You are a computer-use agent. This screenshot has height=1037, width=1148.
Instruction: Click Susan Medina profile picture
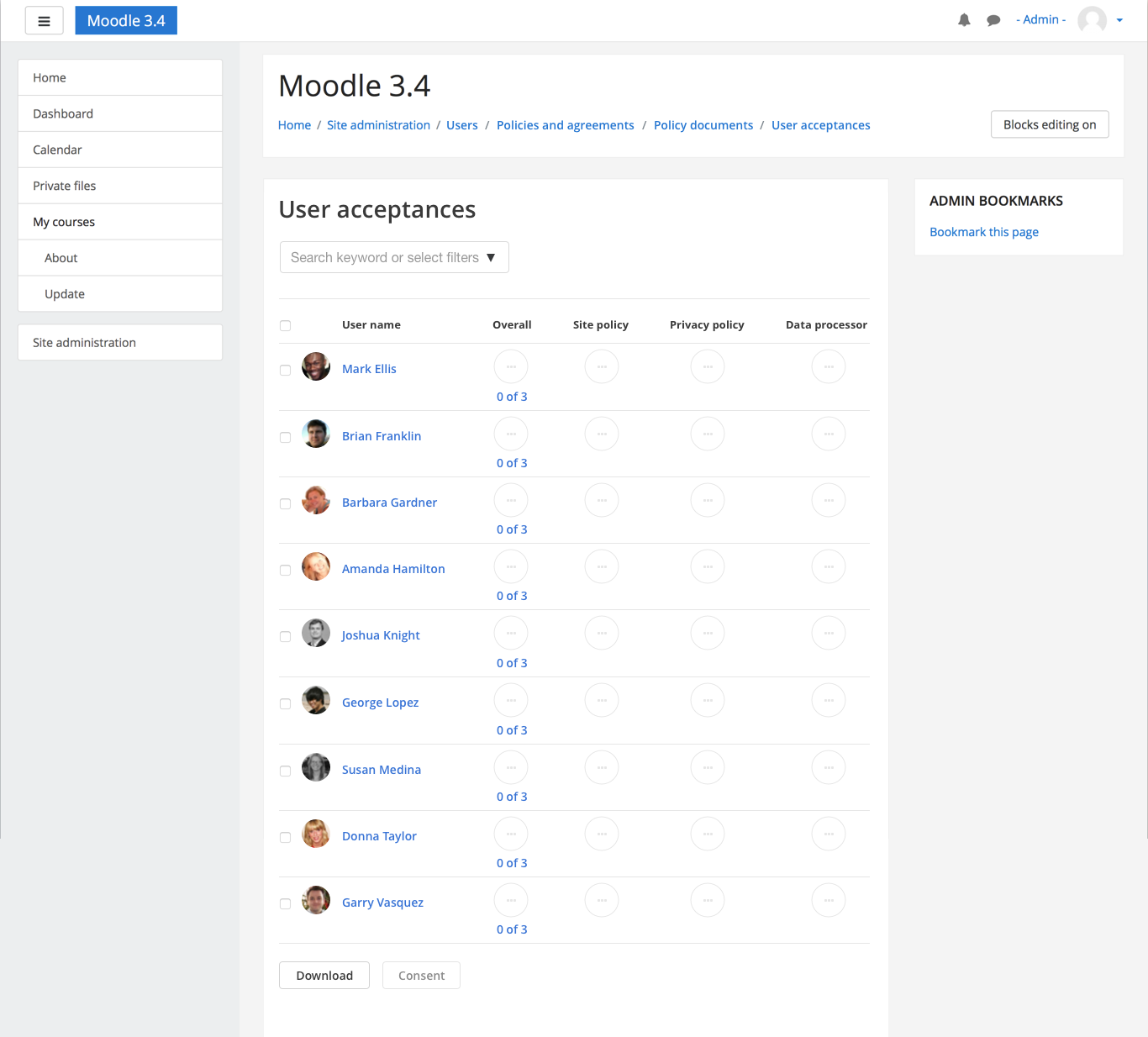316,767
